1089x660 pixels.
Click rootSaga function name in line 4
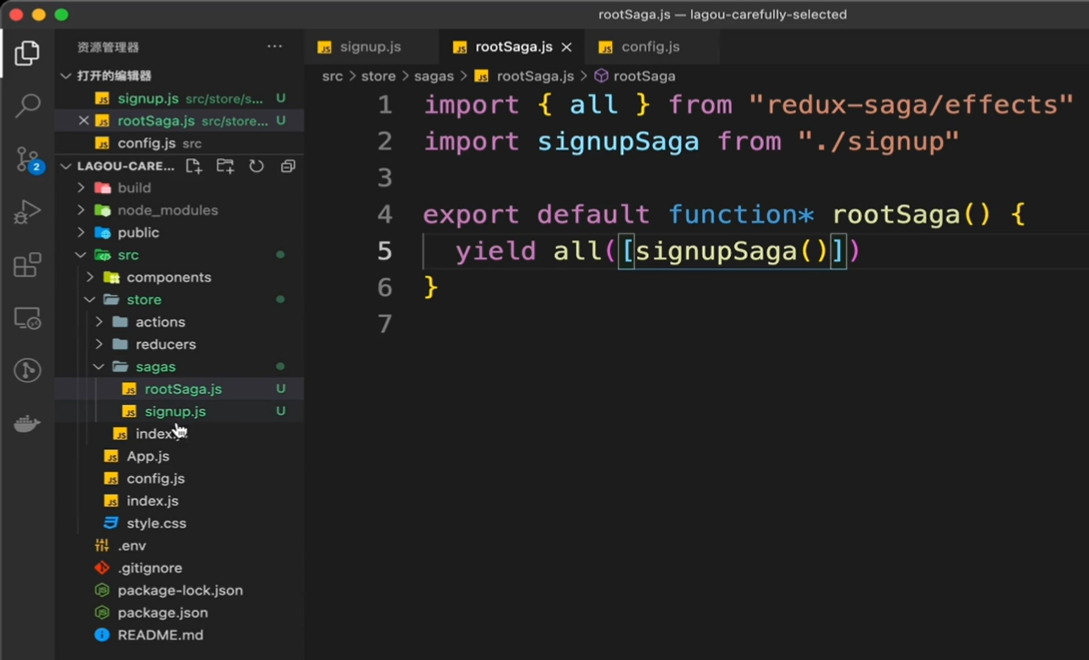click(x=896, y=215)
